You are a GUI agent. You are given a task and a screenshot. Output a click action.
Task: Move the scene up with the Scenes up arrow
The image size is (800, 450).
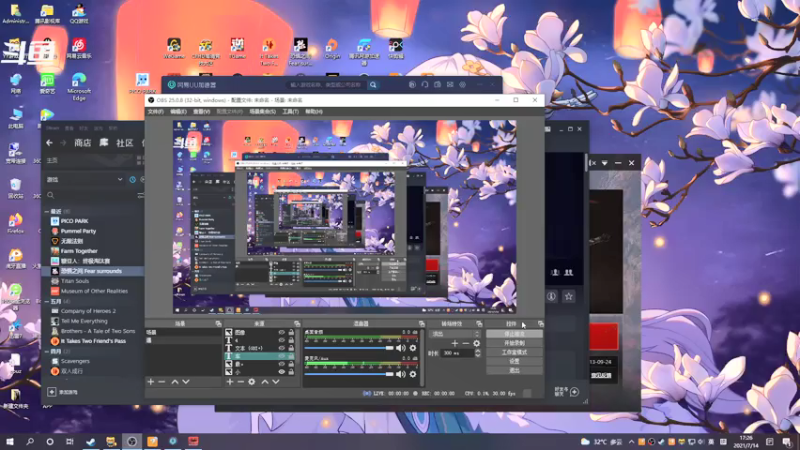coord(175,382)
